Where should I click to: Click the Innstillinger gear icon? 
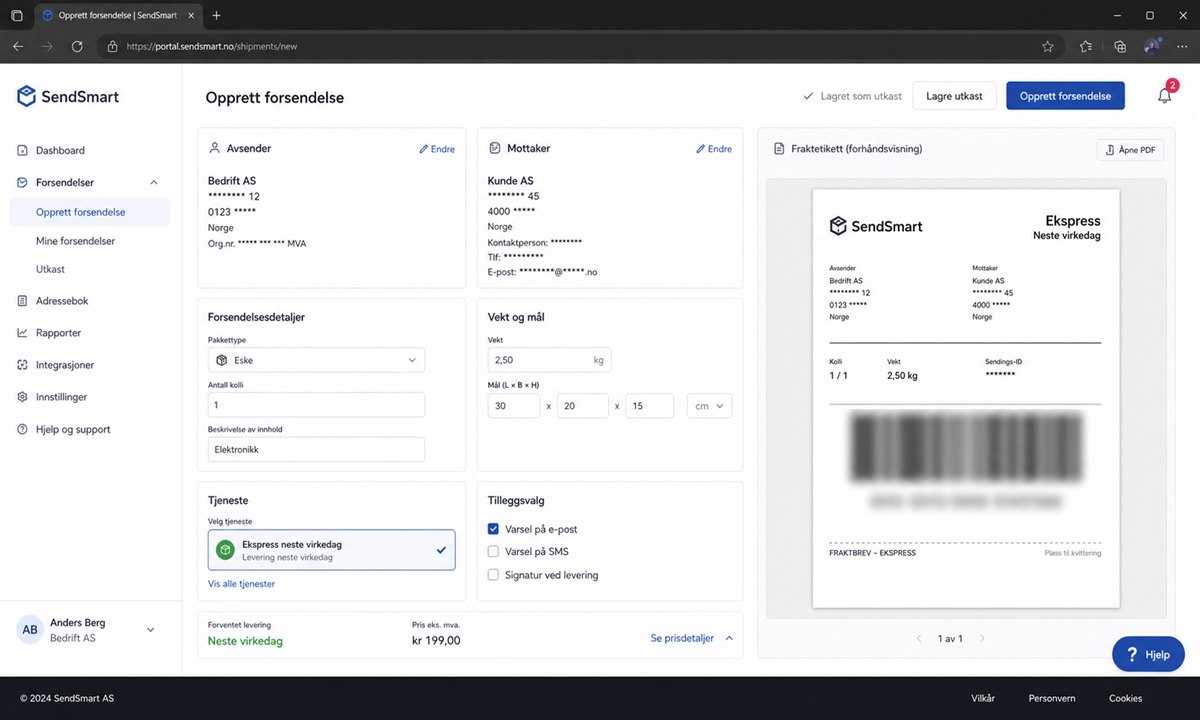23,397
